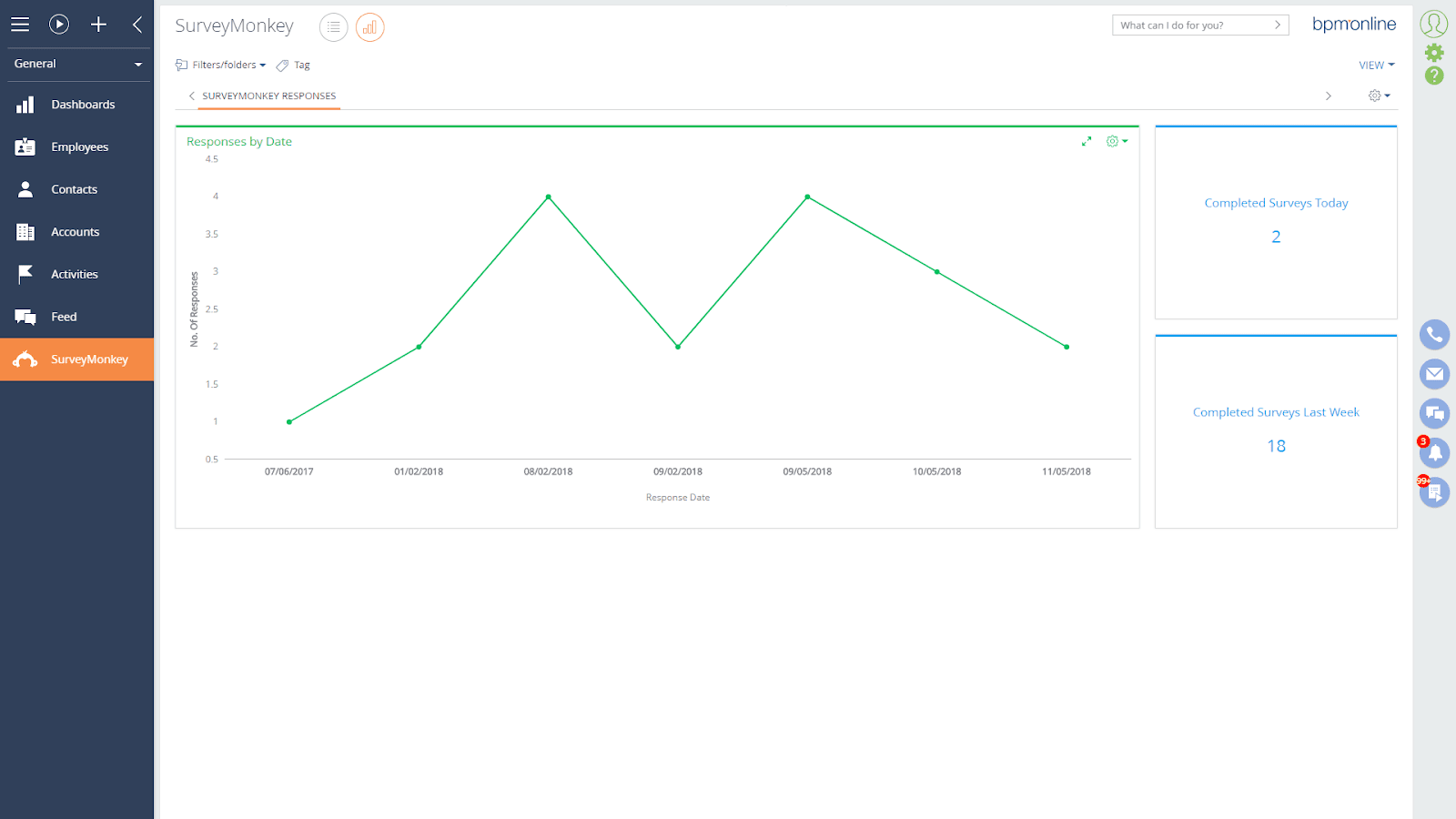The image size is (1456, 819).
Task: Click the Dashboards bar chart icon
Action: pos(25,105)
